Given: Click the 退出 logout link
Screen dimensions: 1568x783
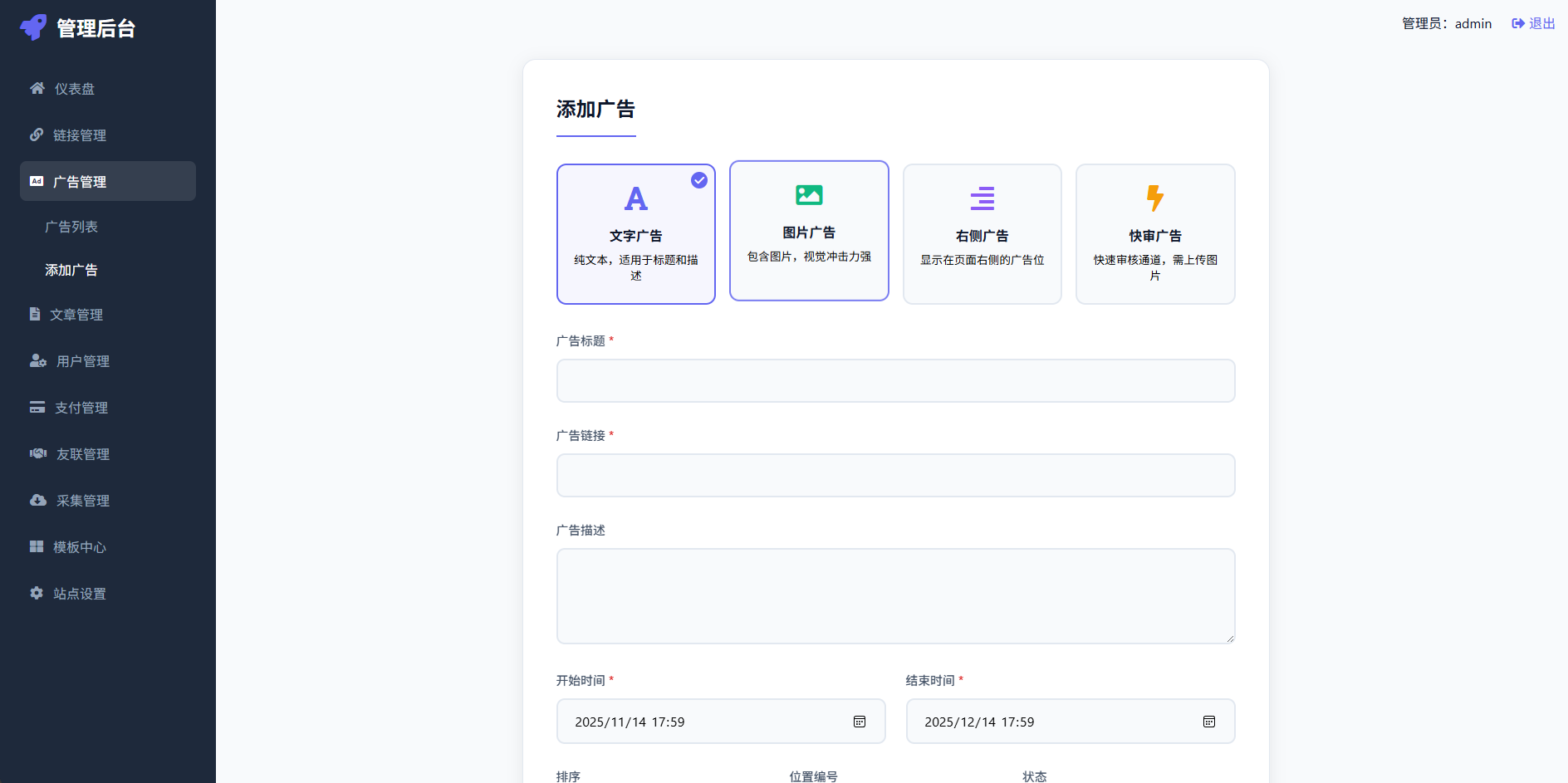Looking at the screenshot, I should [1533, 23].
